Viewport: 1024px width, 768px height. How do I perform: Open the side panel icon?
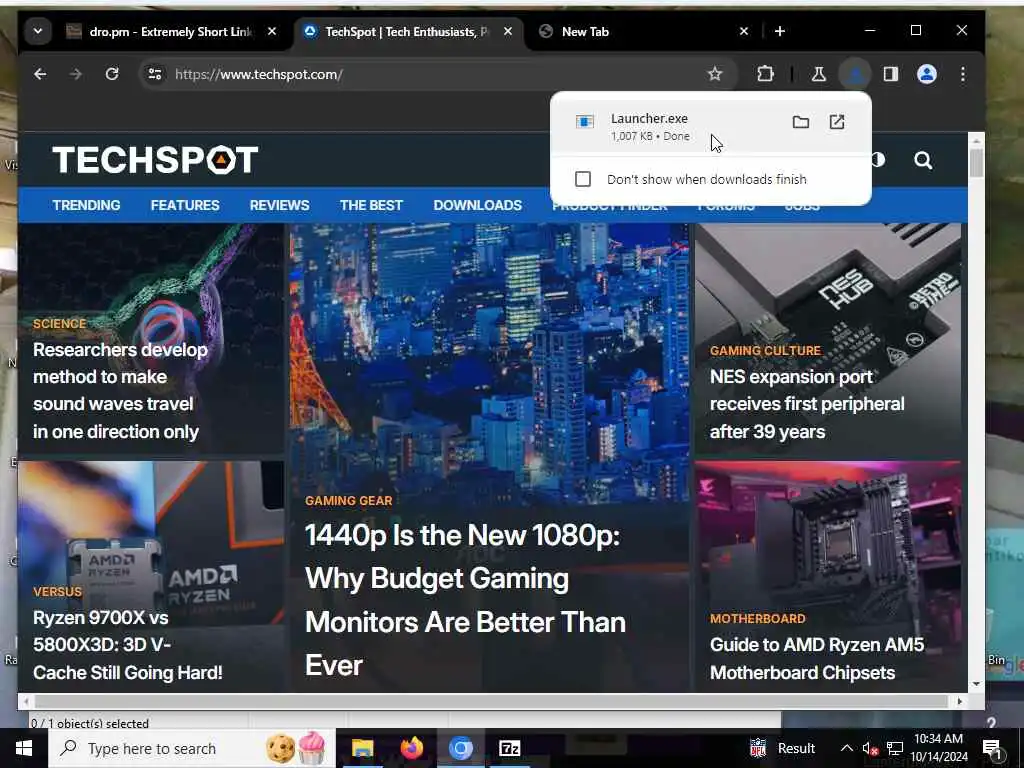[x=891, y=74]
